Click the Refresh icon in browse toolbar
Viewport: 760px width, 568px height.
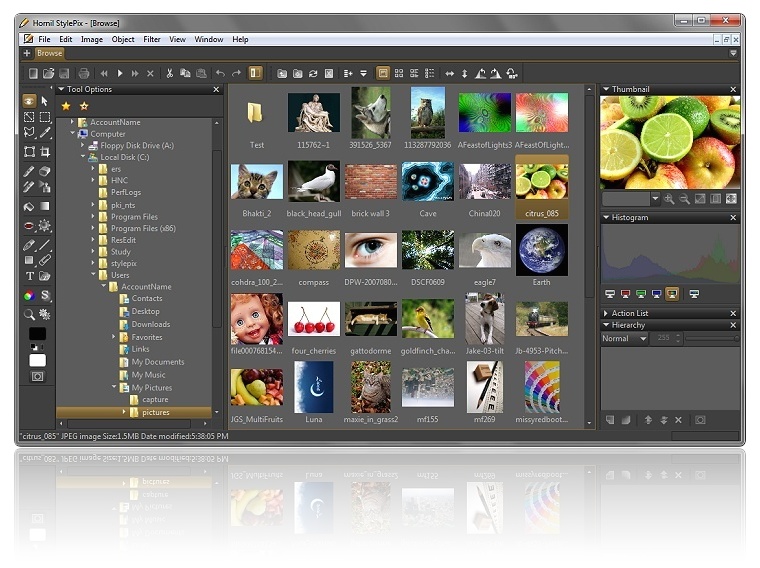pyautogui.click(x=313, y=73)
